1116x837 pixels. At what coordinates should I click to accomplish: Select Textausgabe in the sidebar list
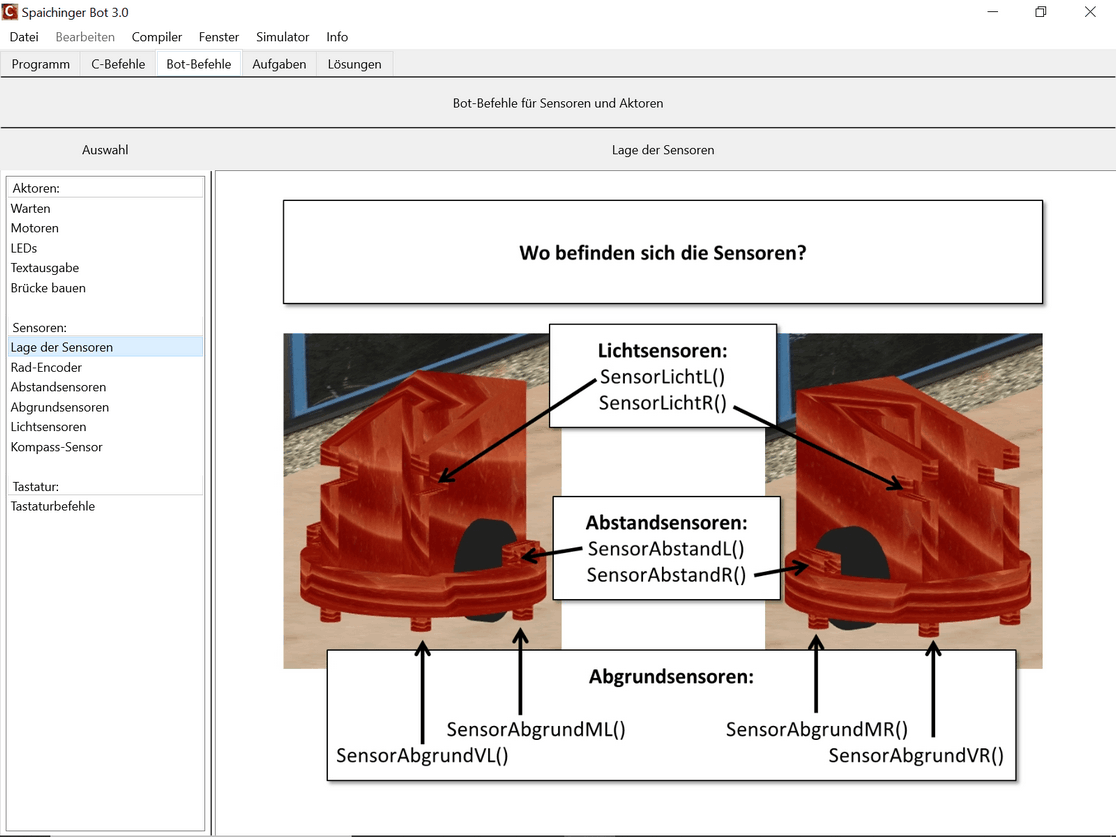pyautogui.click(x=45, y=268)
